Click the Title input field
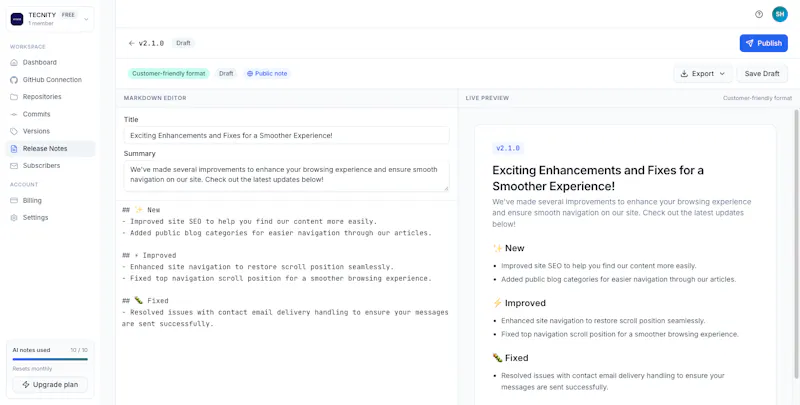This screenshot has height=405, width=800. click(x=286, y=135)
